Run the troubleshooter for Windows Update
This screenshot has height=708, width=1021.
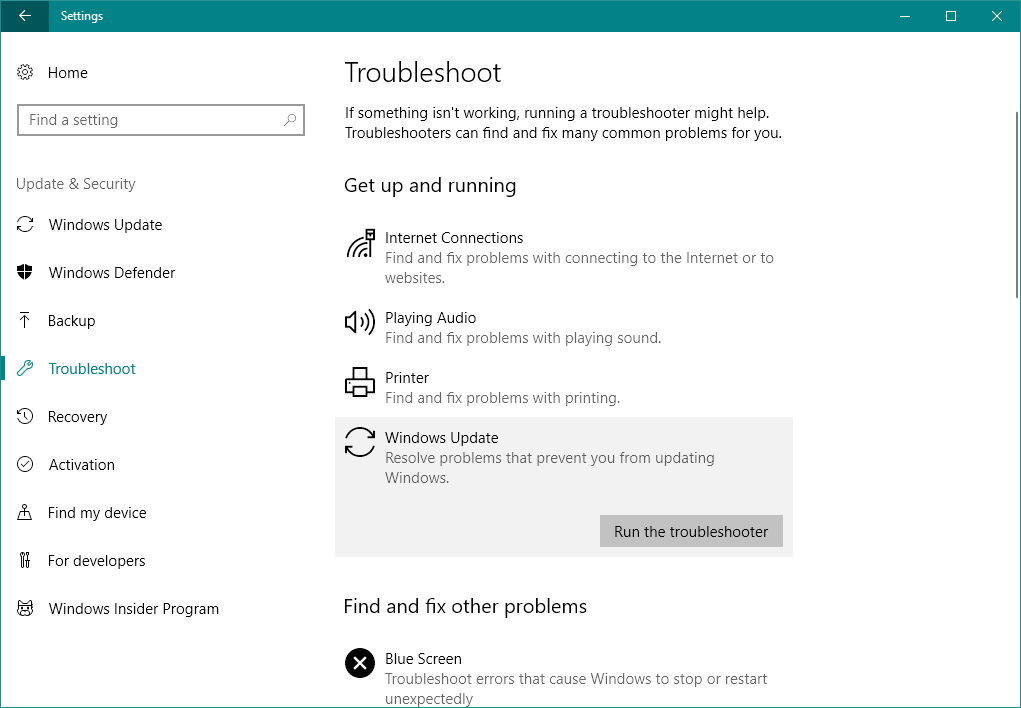691,531
